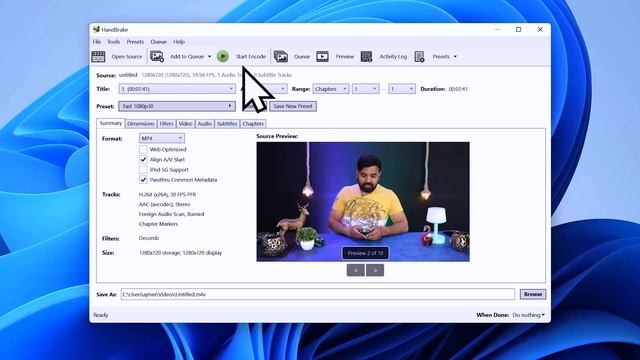Click the source name untitled
Screen dimensions: 640x360
coord(128,75)
